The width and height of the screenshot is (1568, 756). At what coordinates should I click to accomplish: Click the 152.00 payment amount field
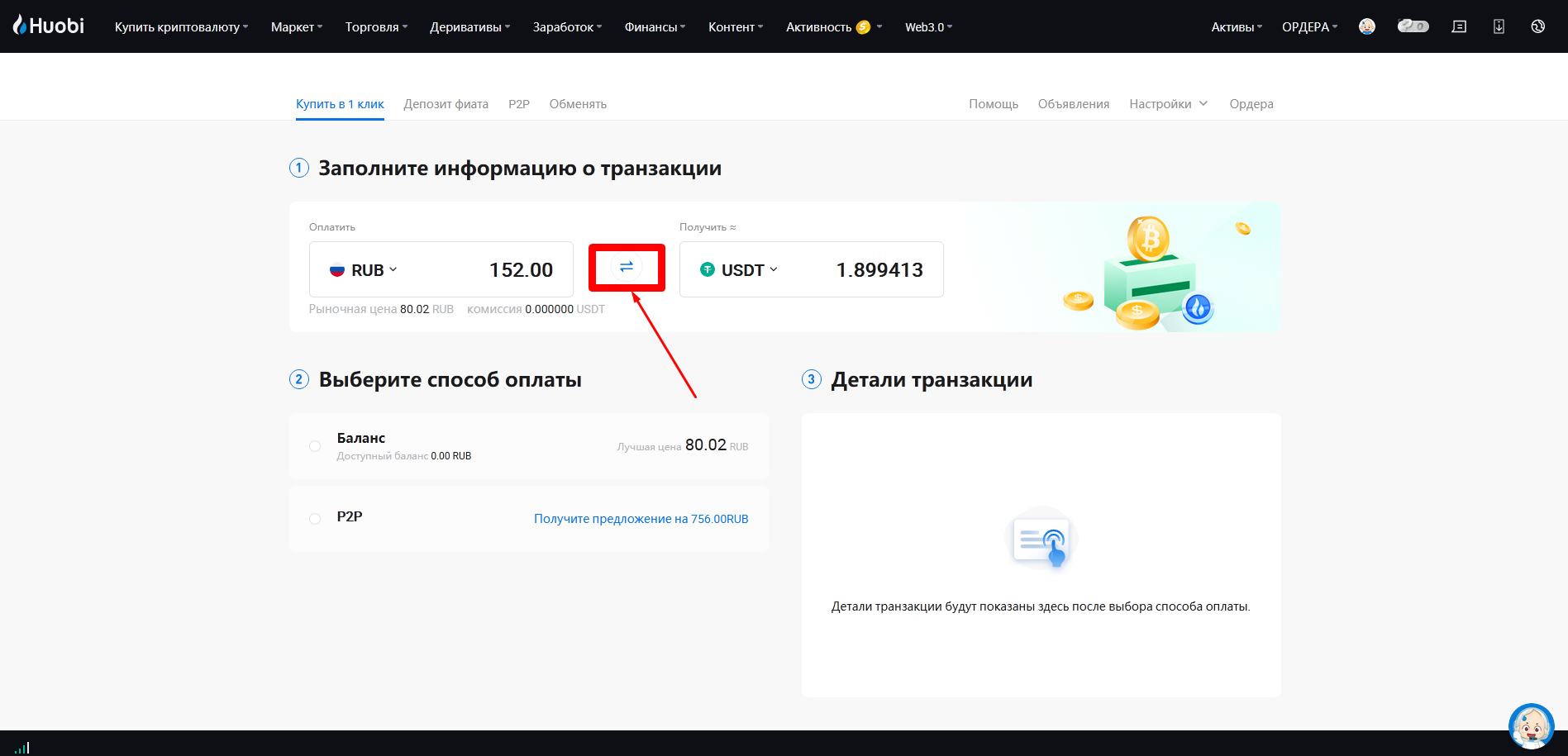522,269
